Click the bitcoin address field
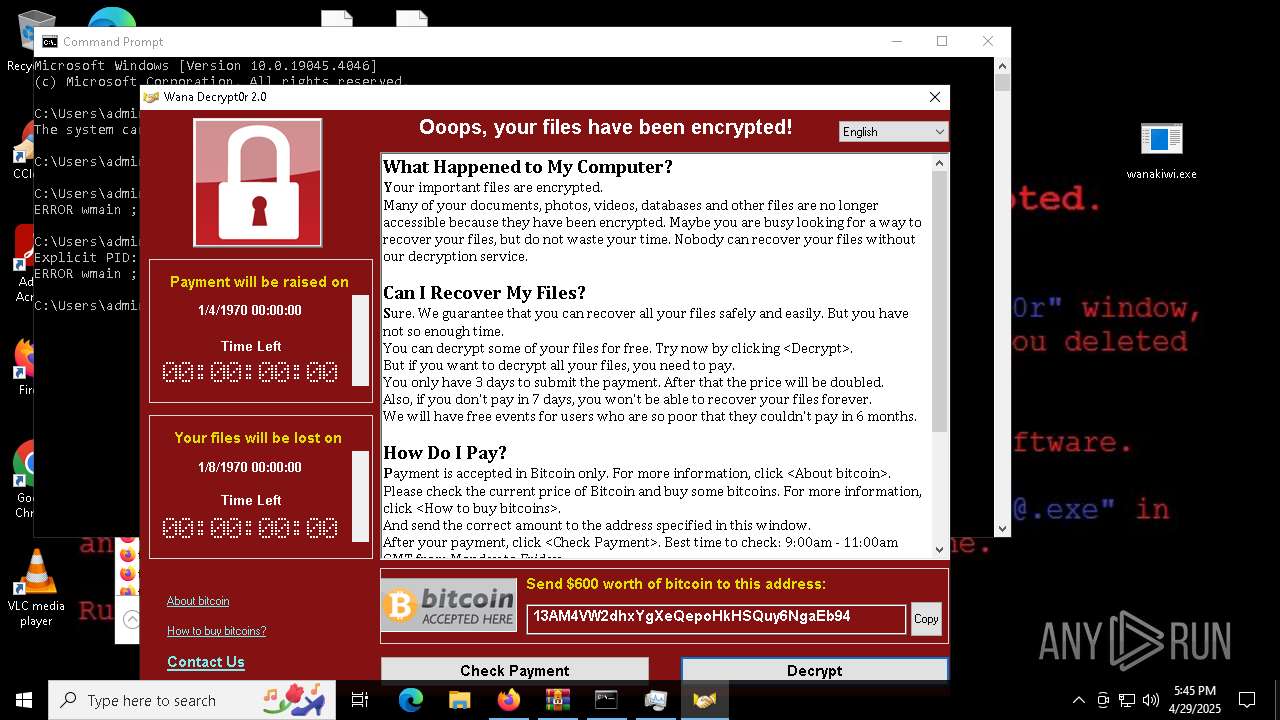The width and height of the screenshot is (1280, 720). pos(716,618)
